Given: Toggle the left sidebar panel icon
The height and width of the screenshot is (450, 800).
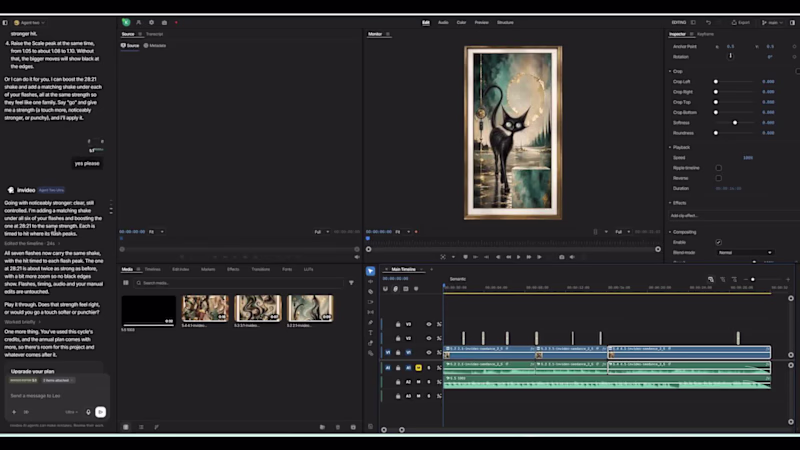Looking at the screenshot, I should pos(5,22).
